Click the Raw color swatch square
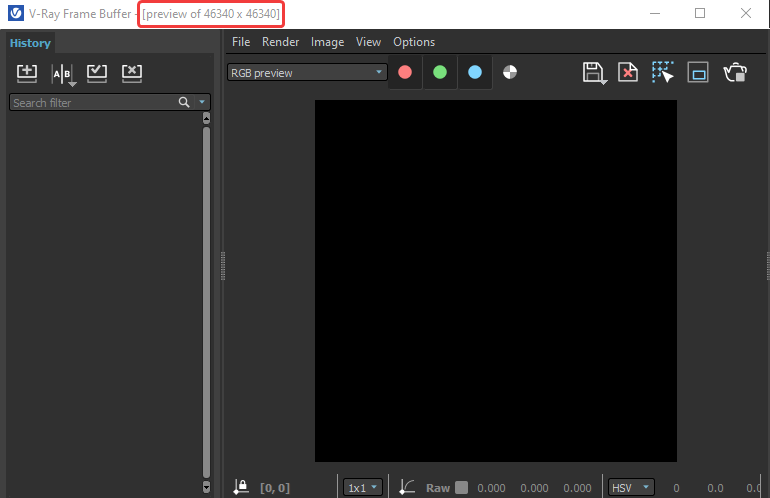Viewport: 770px width, 498px height. tap(461, 488)
